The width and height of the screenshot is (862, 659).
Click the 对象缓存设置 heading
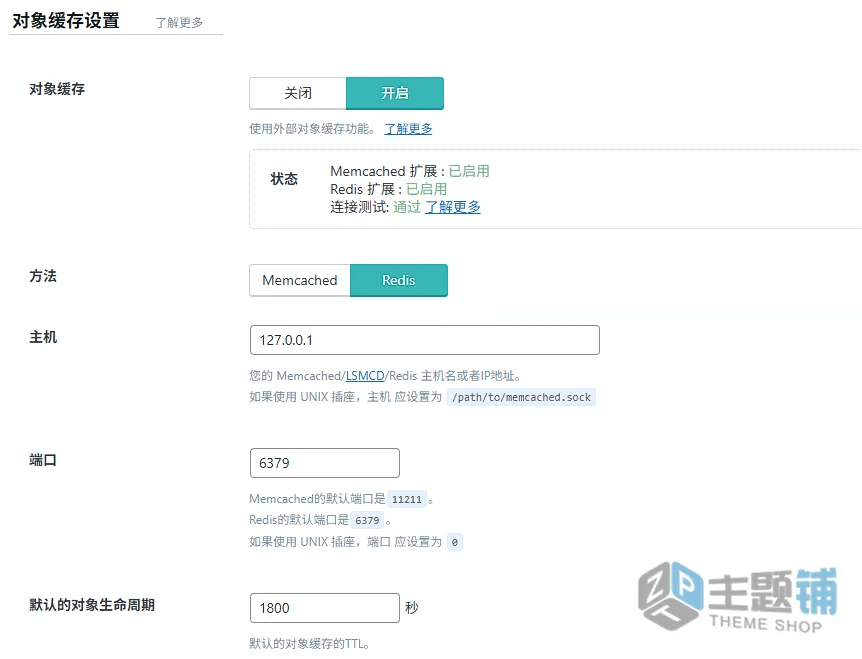[x=66, y=21]
